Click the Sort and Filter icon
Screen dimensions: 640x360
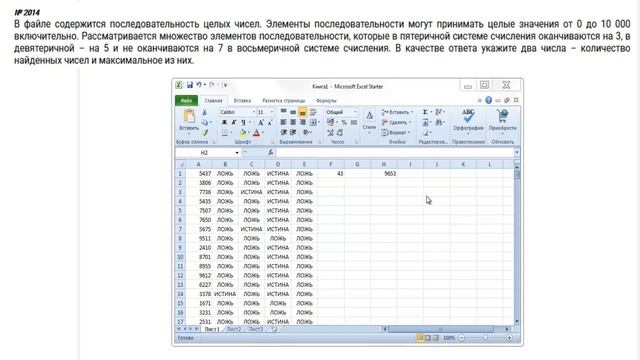click(x=439, y=112)
